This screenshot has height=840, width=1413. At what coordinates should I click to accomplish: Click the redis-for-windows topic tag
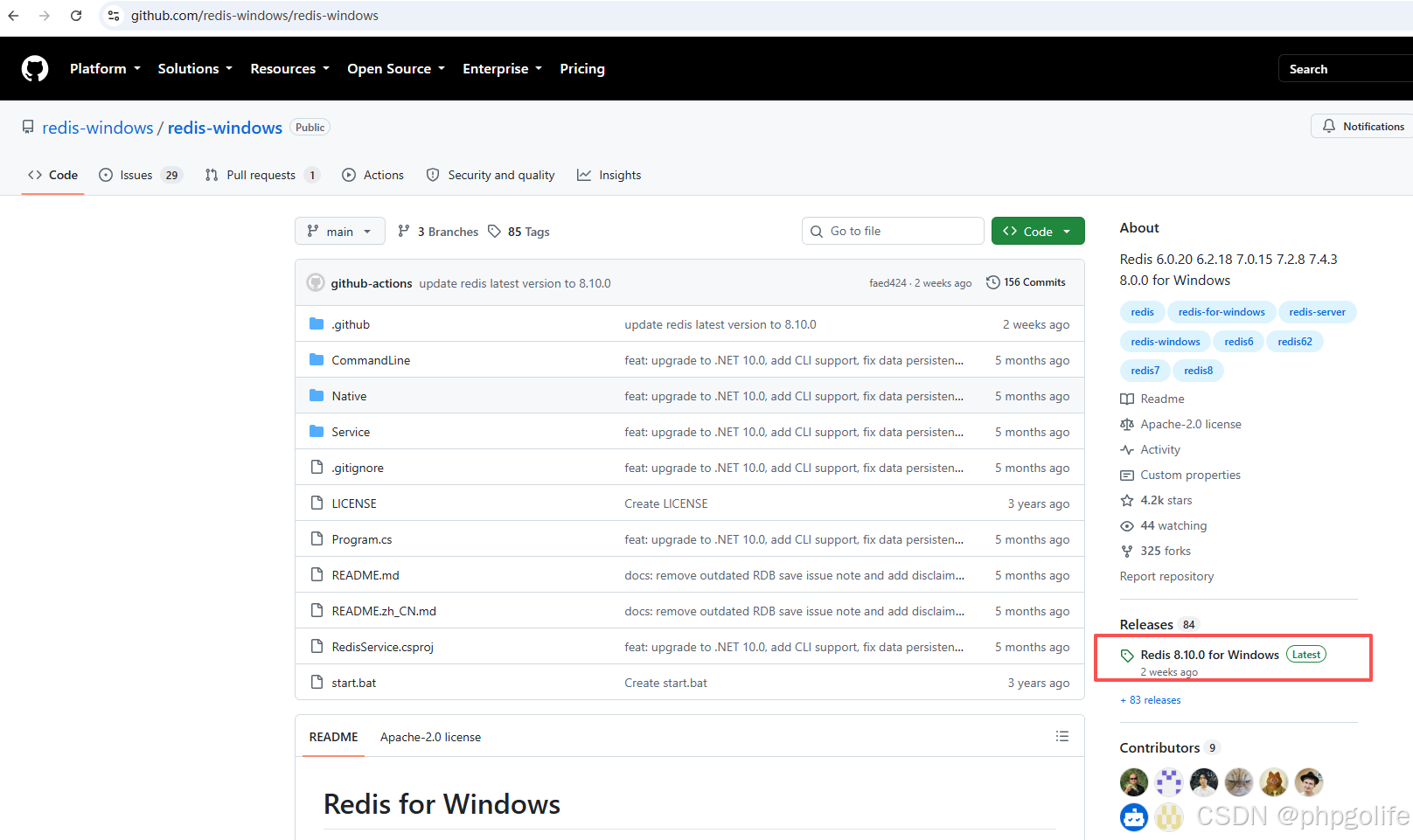(x=1222, y=312)
